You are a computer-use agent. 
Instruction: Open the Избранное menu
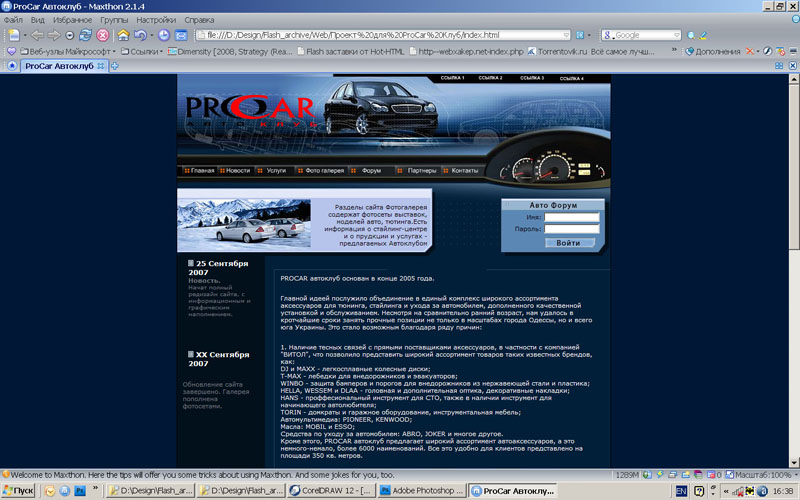point(72,20)
